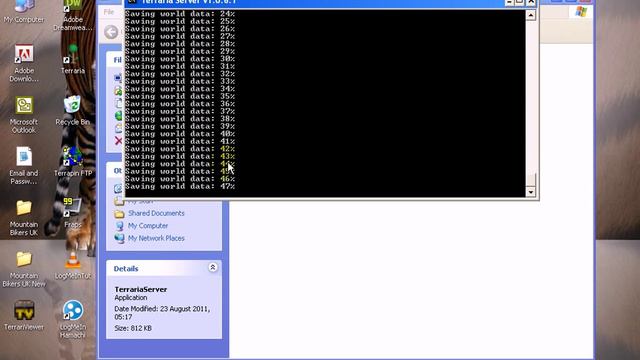Click the Windows flag logo in Explorer
Viewport: 640px width, 360px height.
pyautogui.click(x=581, y=12)
